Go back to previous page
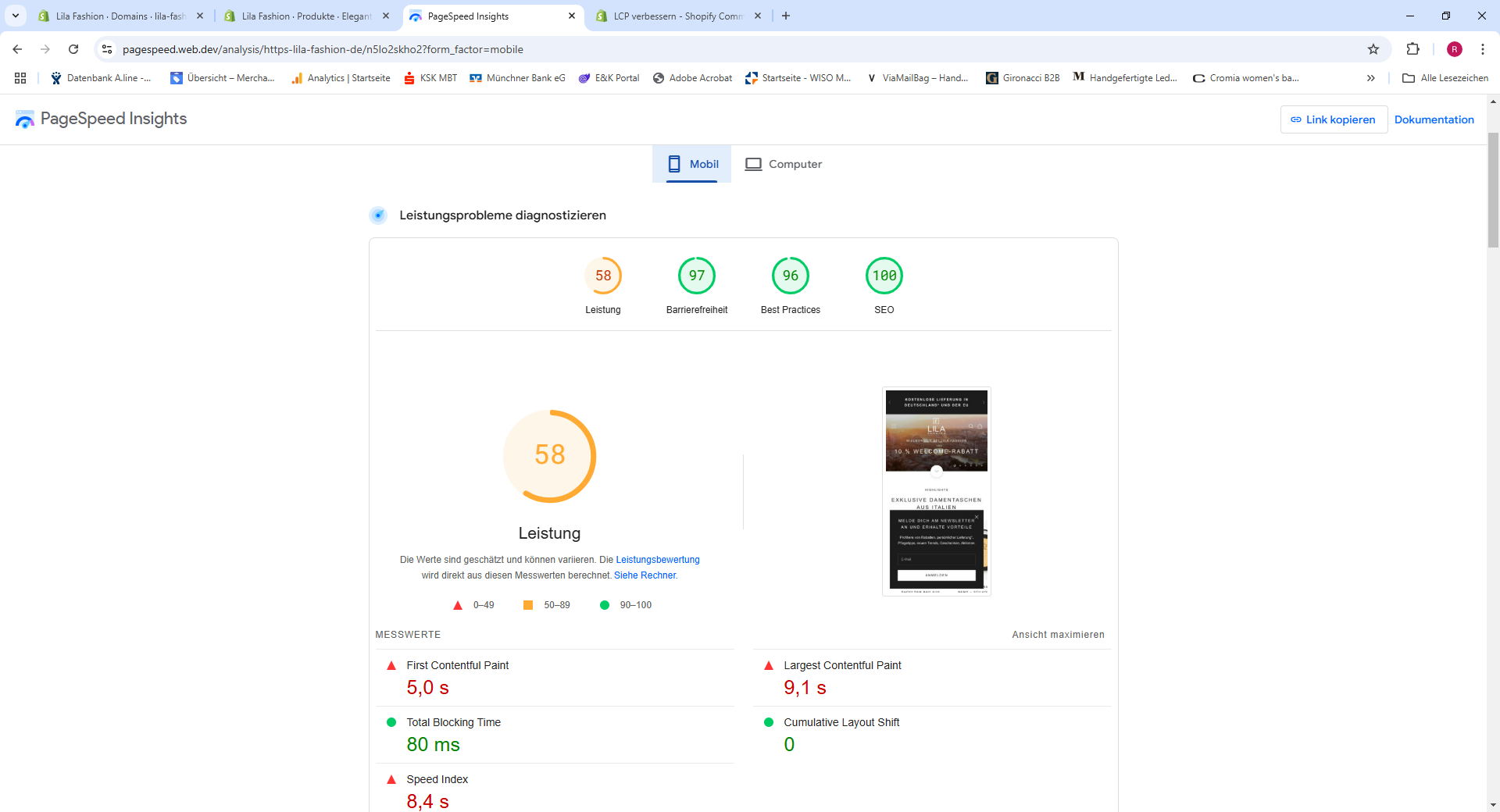Screen dimensions: 1500x812 [17, 49]
